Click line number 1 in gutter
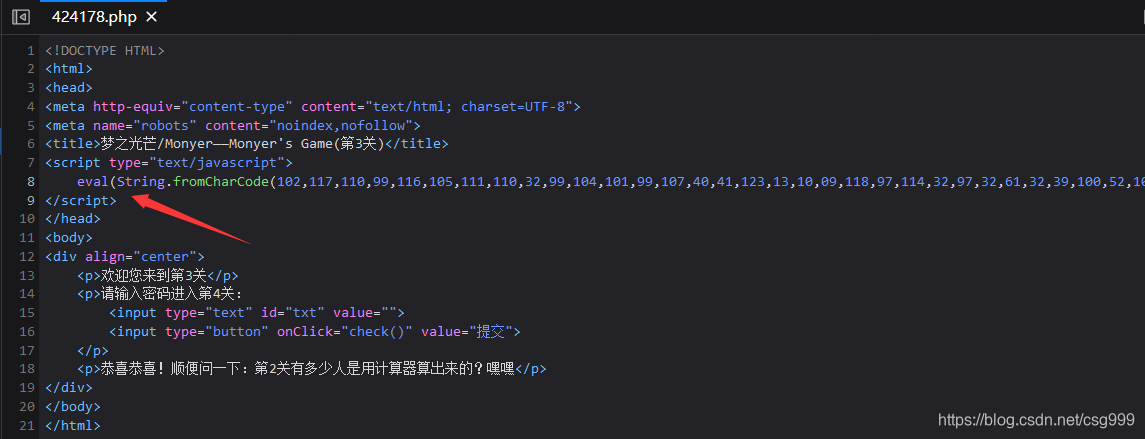 click(30, 50)
